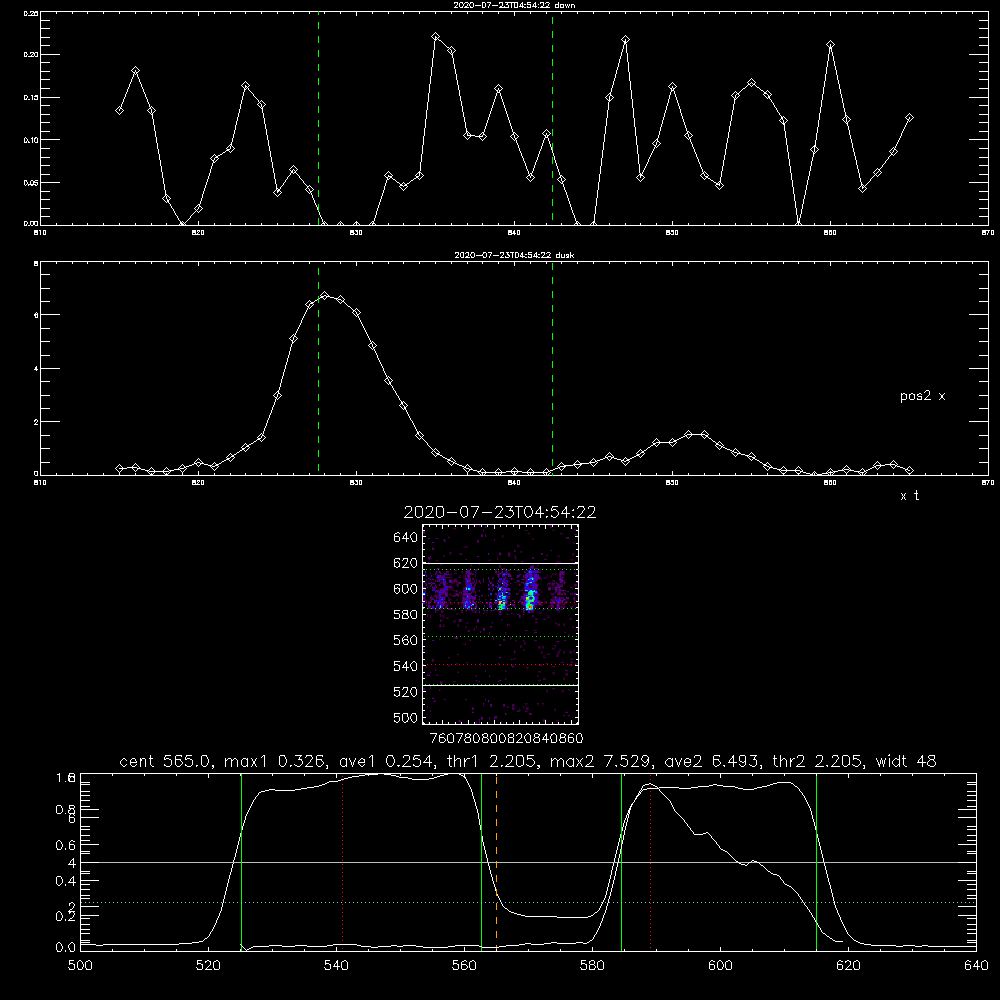This screenshot has height=1000, width=1000.
Task: Click the second green dashed marker in dusk plot
Action: click(x=552, y=368)
